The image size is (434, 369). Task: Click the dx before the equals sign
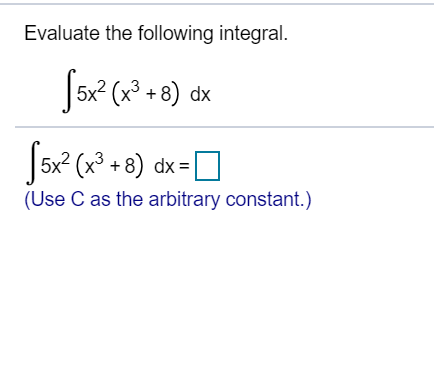point(164,166)
